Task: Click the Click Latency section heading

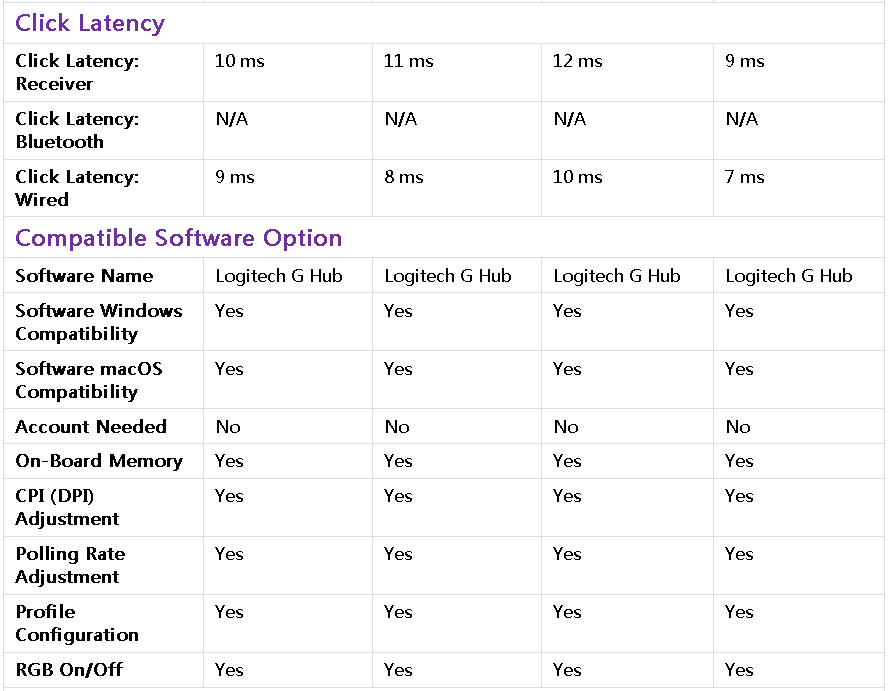Action: (90, 23)
